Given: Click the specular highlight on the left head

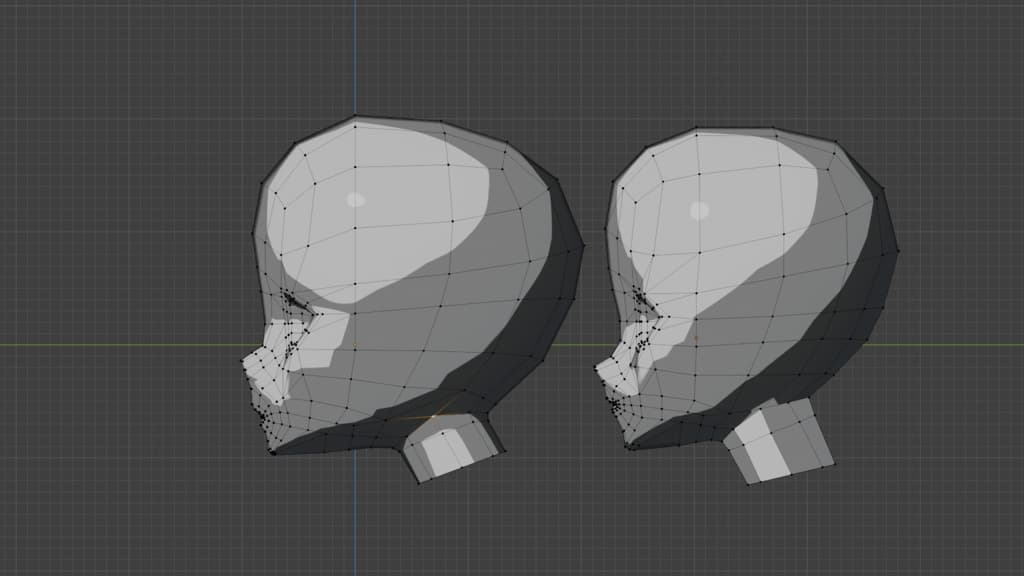Looking at the screenshot, I should click(356, 199).
